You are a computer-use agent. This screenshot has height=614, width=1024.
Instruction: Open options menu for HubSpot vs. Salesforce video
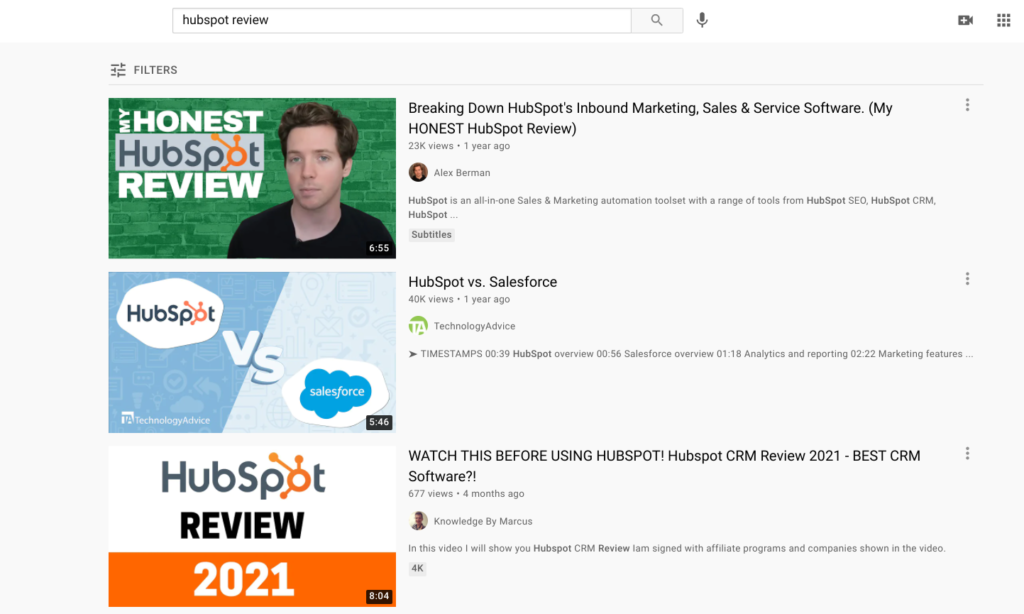pos(967,279)
